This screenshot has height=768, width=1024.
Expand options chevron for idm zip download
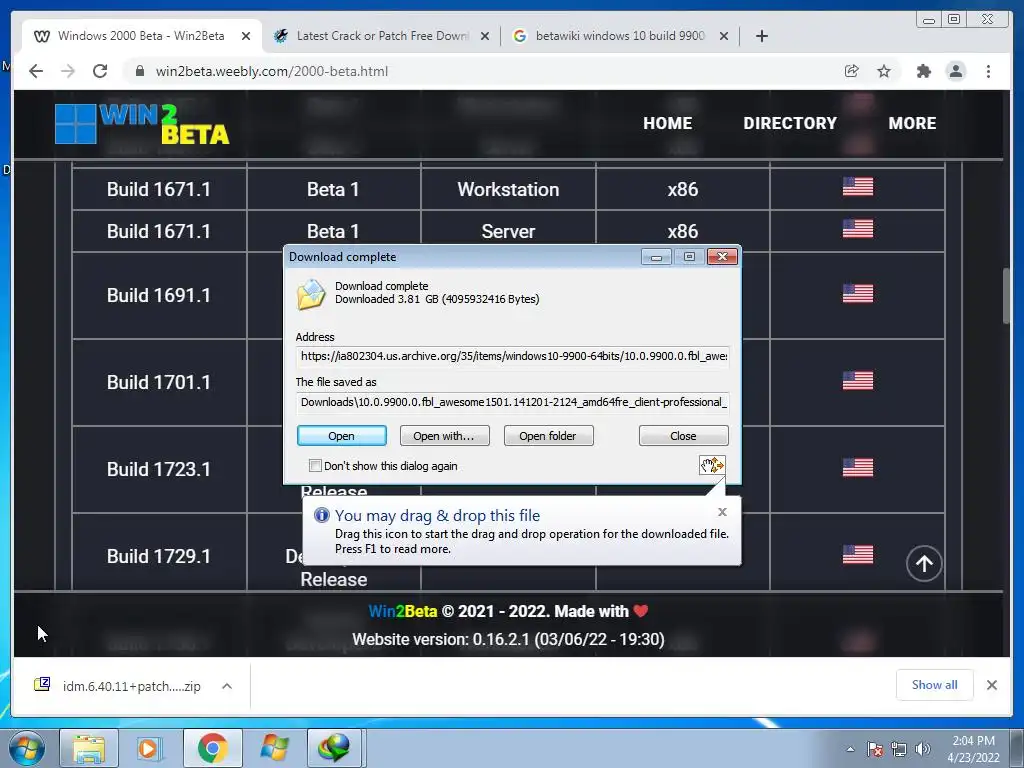tap(227, 686)
